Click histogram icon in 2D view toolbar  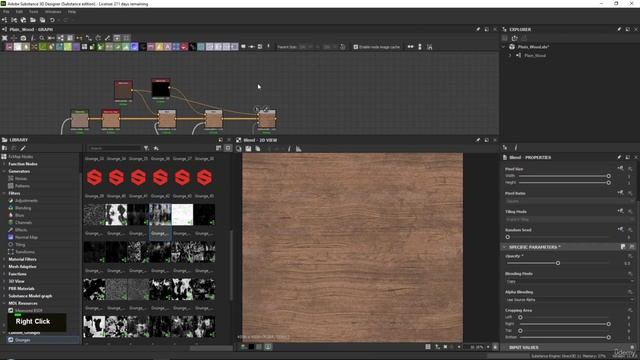298,149
